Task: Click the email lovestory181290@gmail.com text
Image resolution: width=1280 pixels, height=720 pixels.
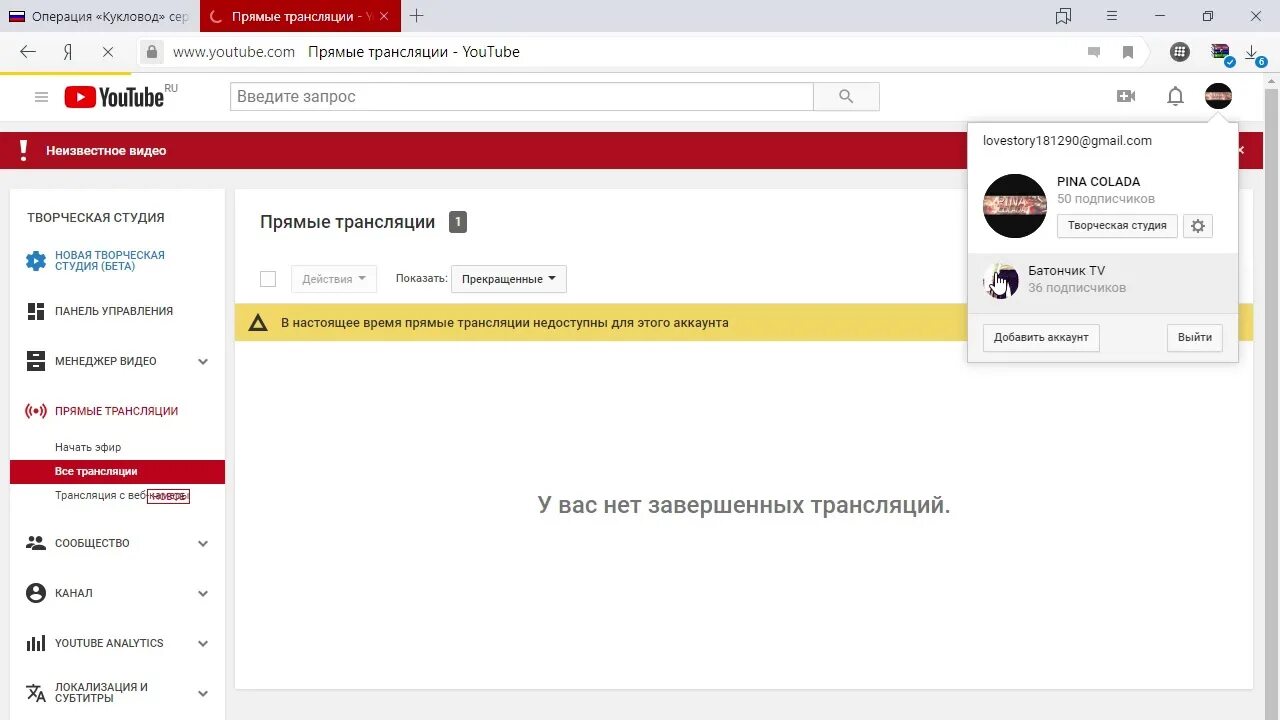Action: (x=1067, y=141)
